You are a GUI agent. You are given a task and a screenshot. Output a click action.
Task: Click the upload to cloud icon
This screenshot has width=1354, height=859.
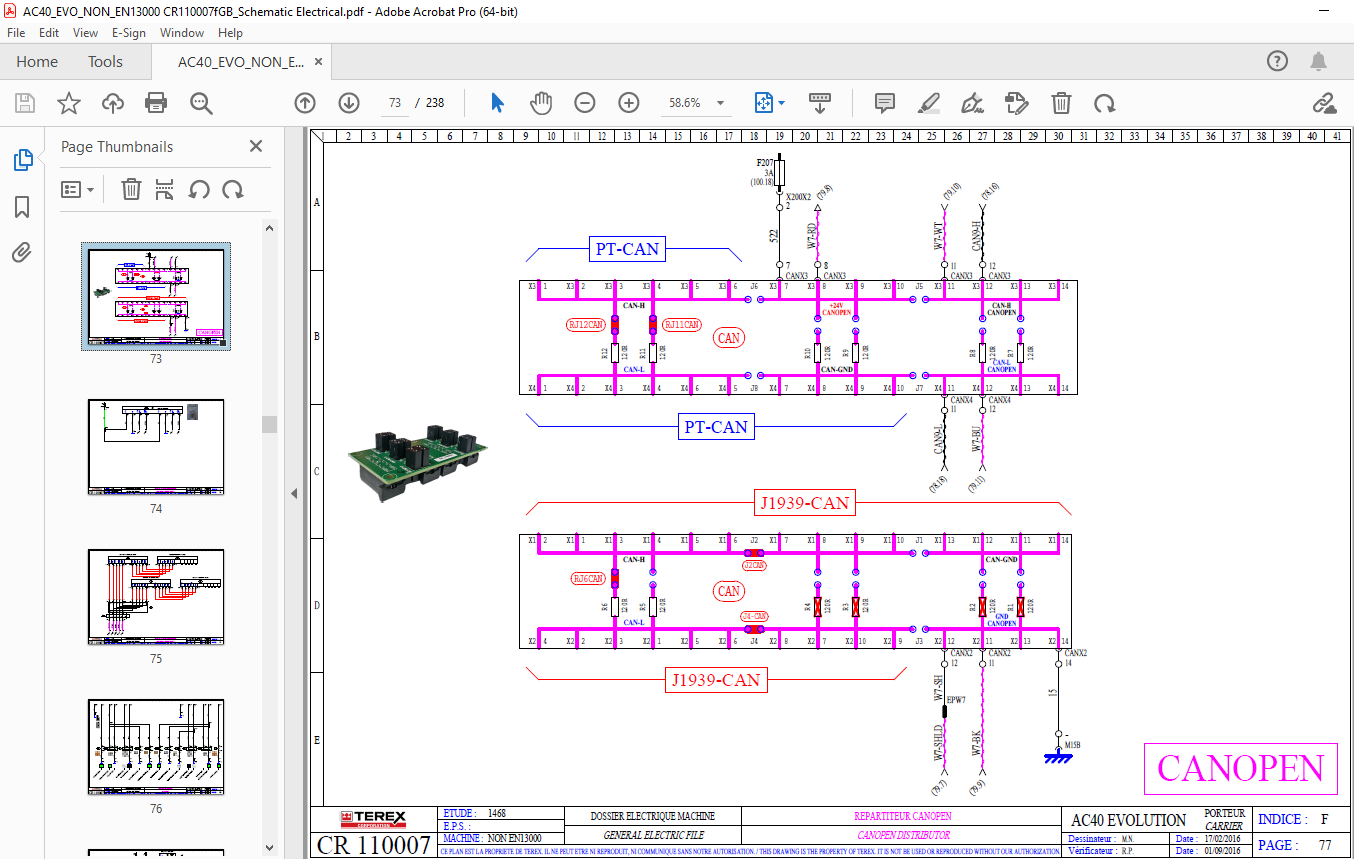click(x=112, y=103)
